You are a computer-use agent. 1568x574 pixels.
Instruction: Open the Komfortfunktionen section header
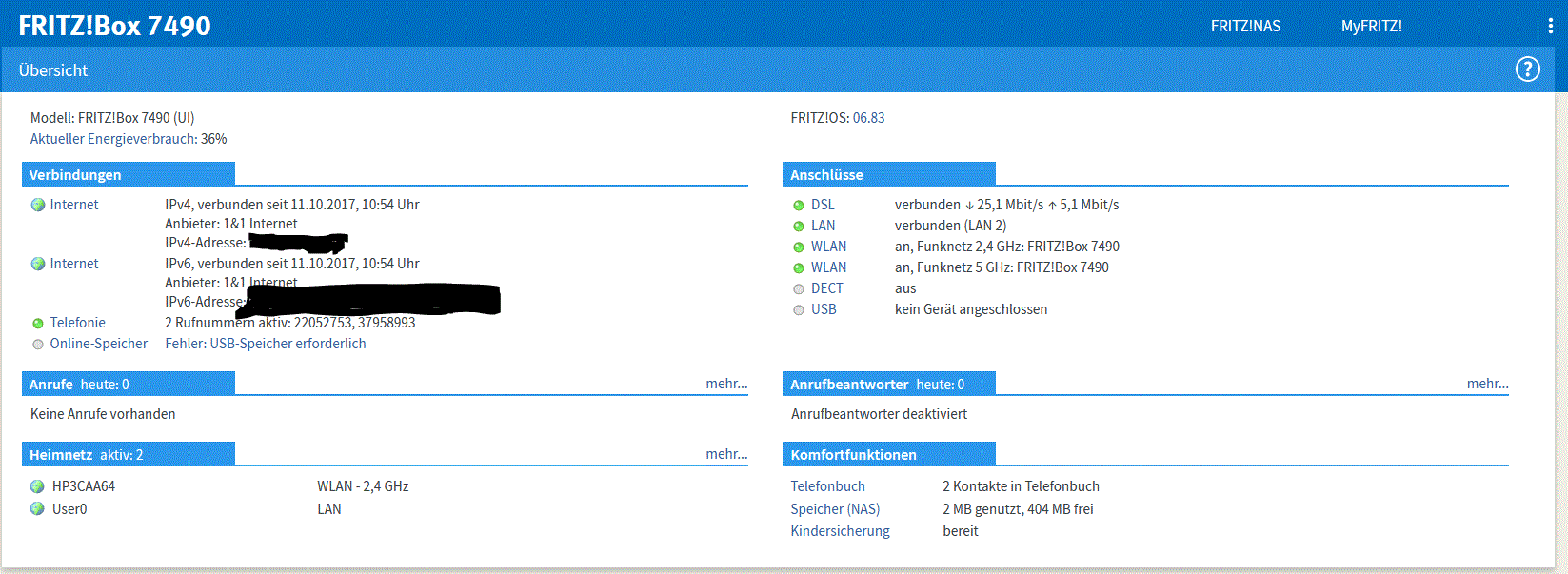[x=889, y=454]
